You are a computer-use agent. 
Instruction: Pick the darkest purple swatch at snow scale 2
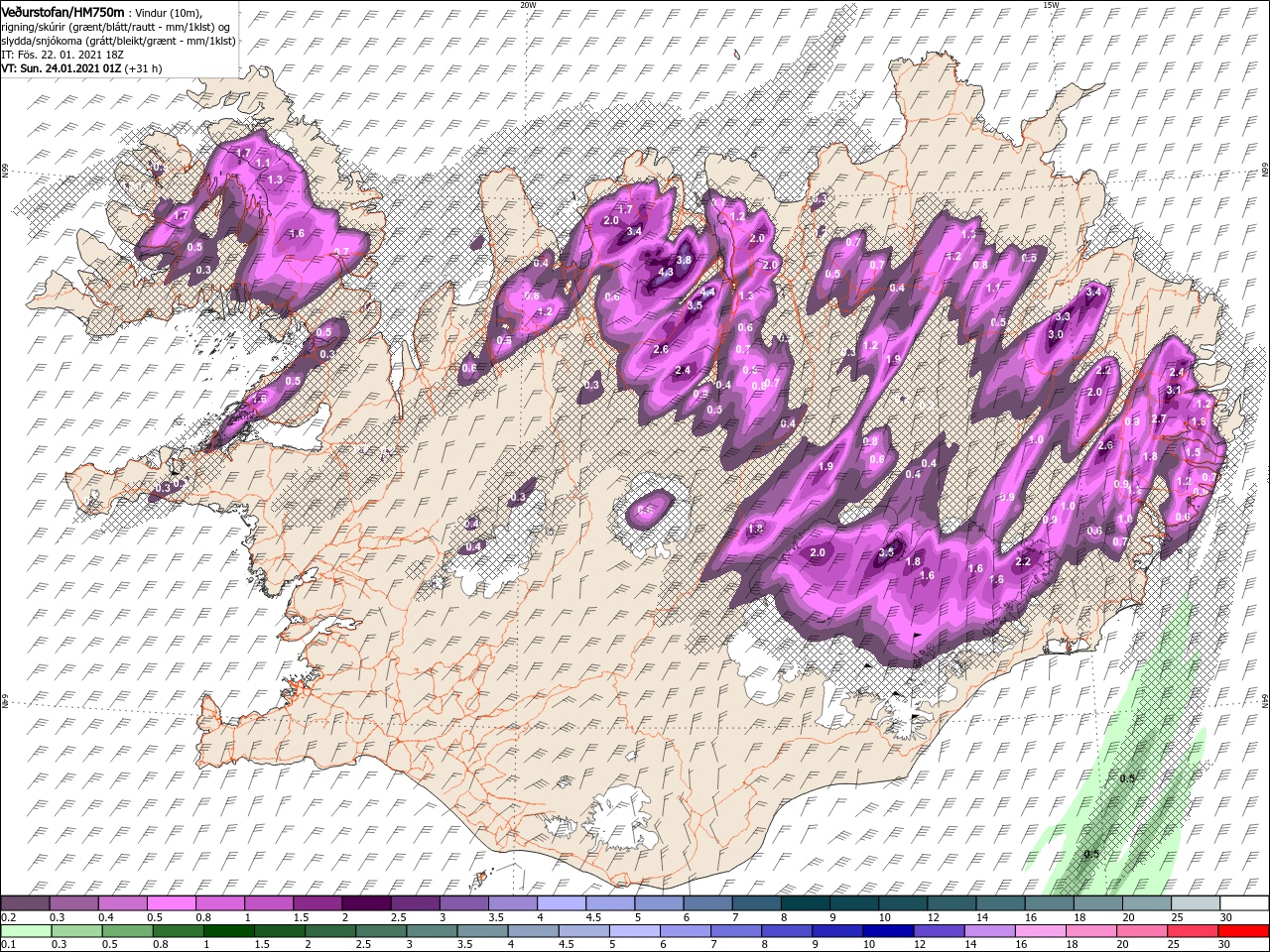[x=366, y=903]
